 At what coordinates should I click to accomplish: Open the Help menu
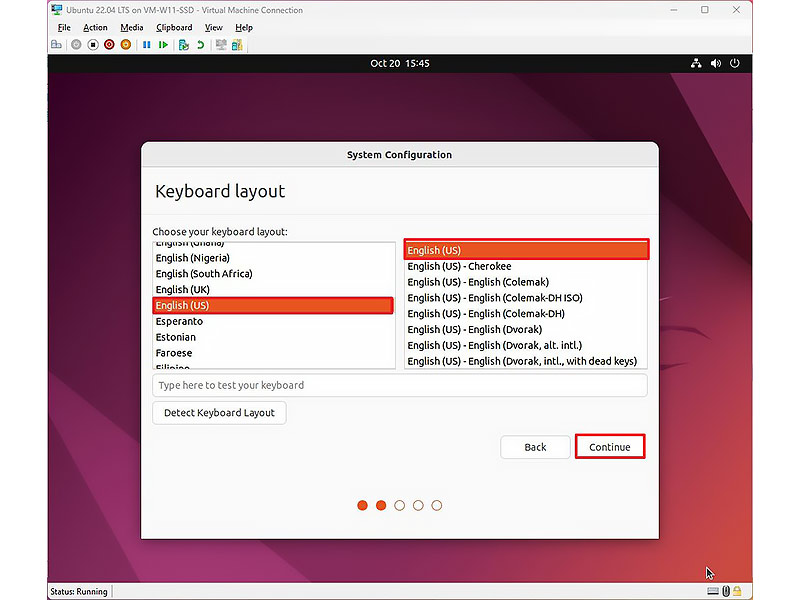[244, 28]
